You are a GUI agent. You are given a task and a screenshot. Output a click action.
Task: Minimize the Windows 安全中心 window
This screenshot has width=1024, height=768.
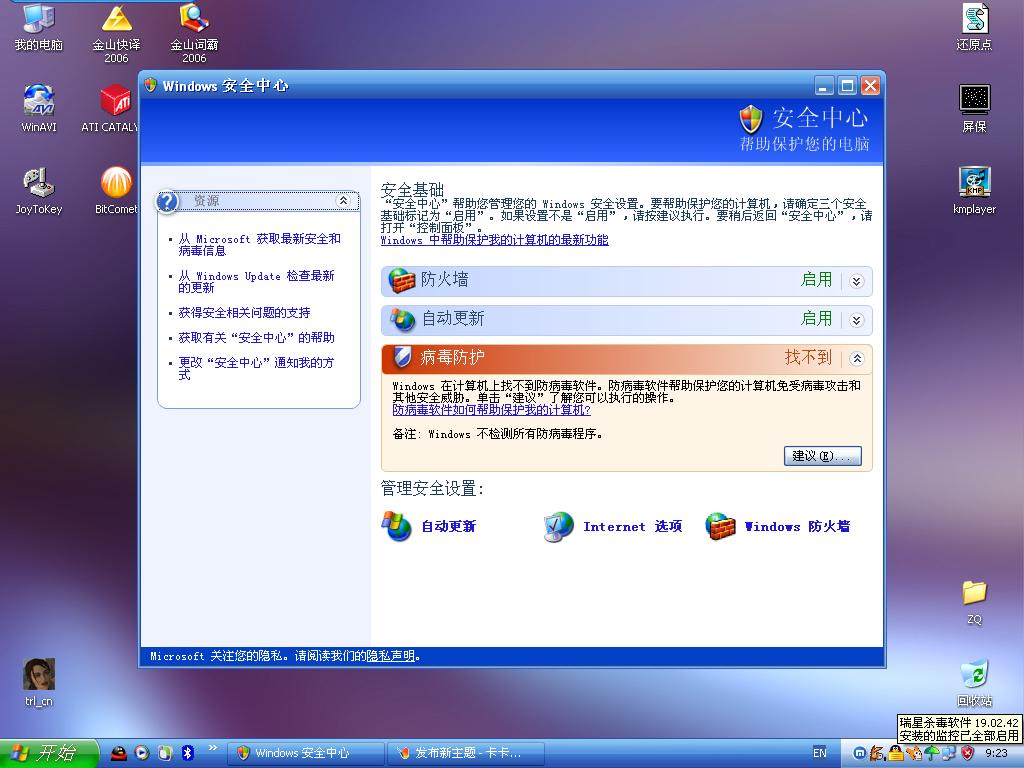tap(824, 86)
